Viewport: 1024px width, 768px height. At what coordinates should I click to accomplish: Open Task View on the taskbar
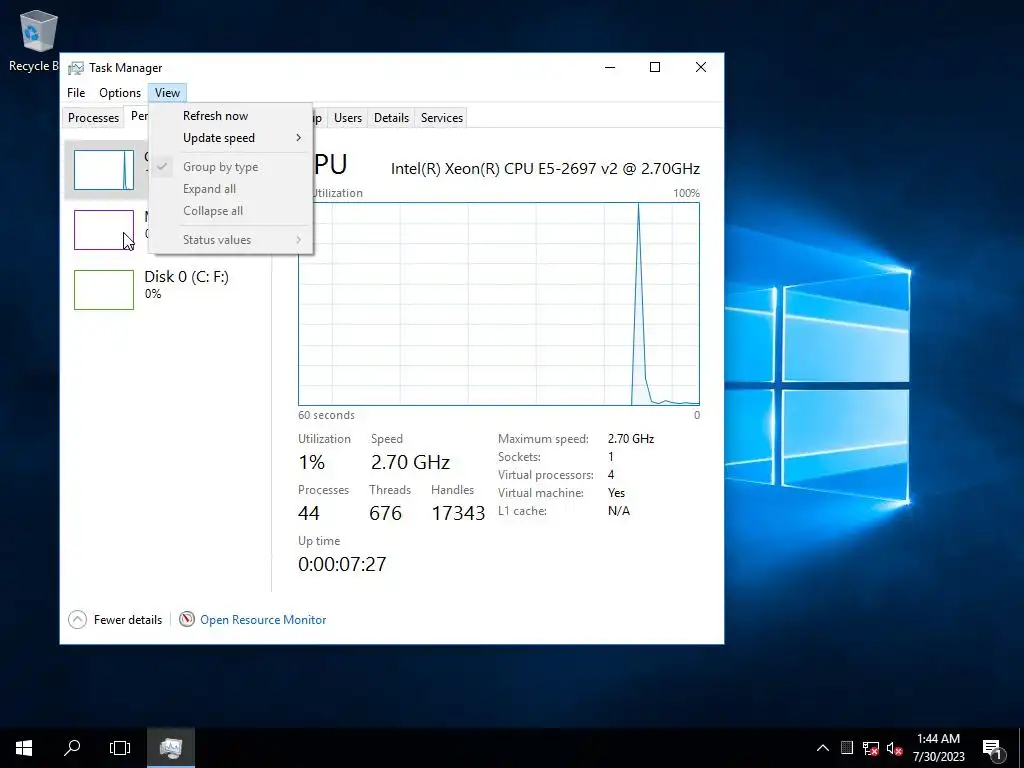[x=120, y=747]
